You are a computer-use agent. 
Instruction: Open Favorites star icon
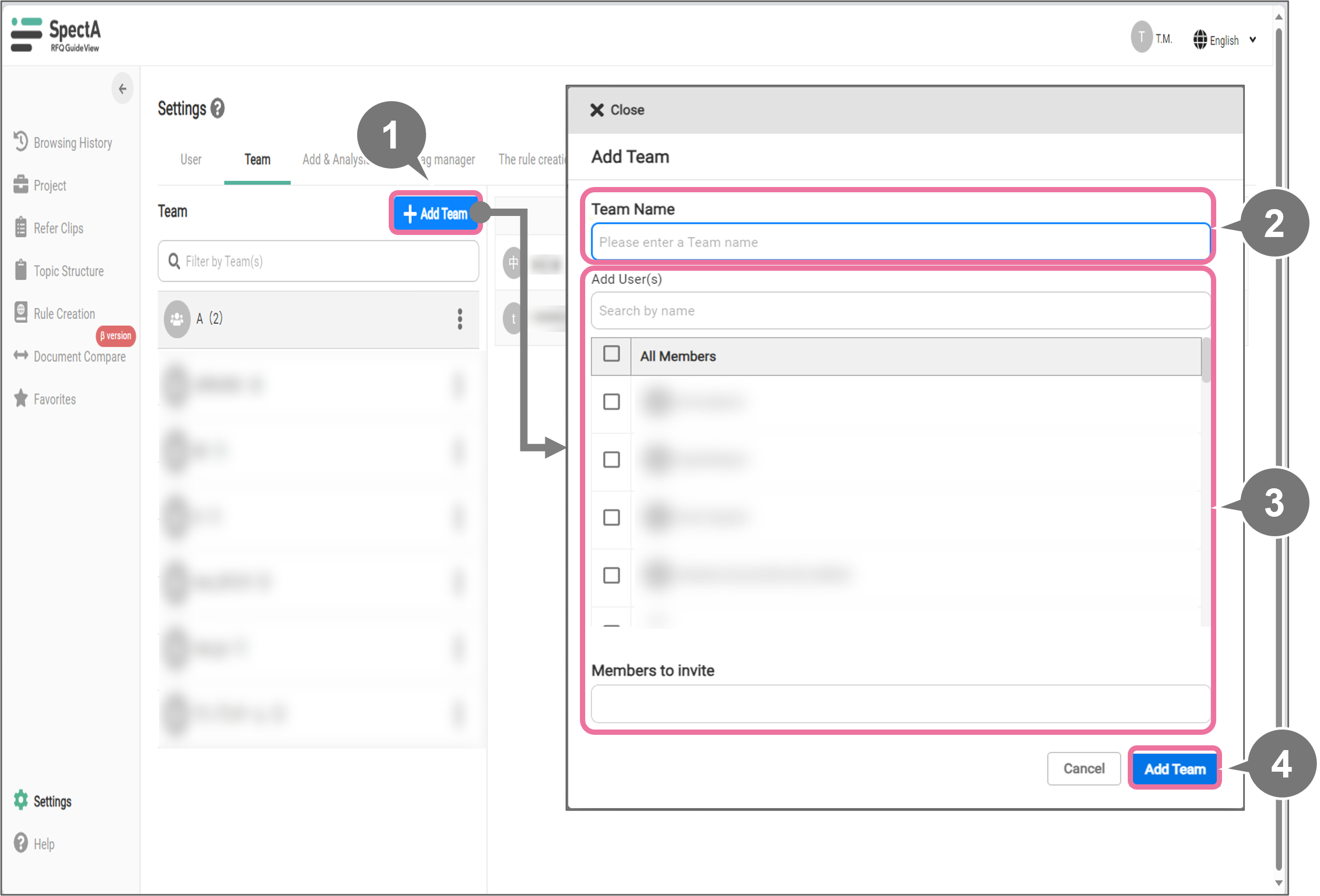point(21,398)
